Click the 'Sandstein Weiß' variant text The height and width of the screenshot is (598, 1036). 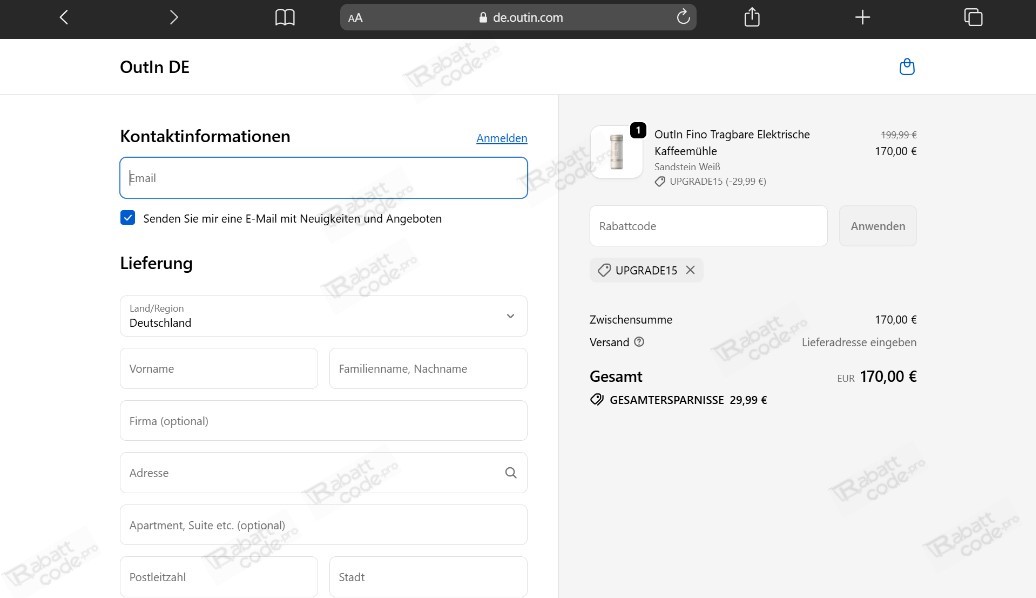tap(687, 167)
